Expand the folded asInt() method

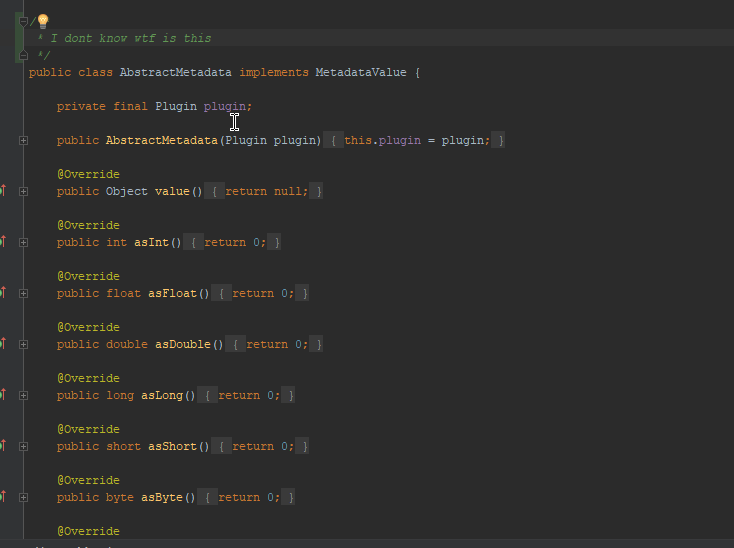pos(23,242)
